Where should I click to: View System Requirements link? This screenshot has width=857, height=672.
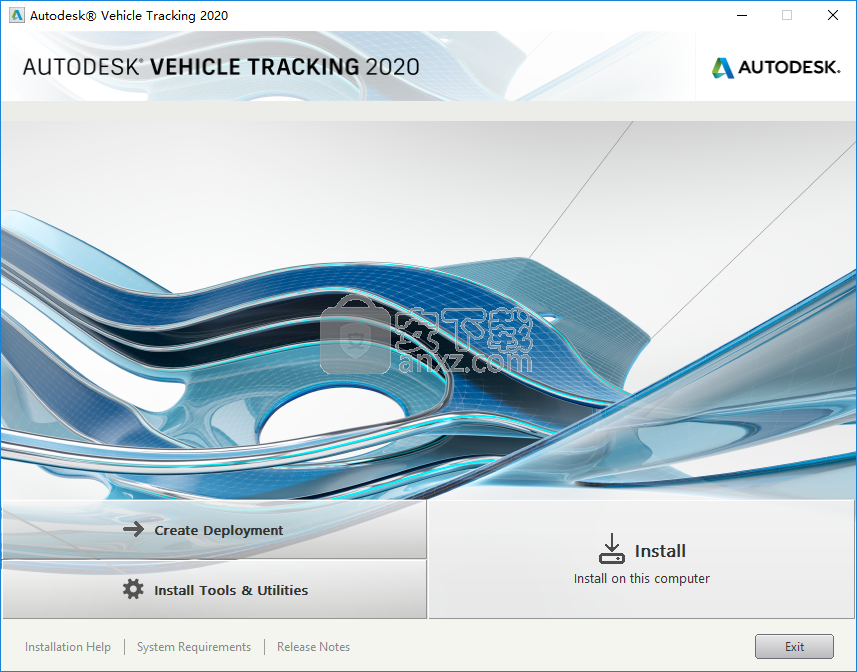coord(194,647)
